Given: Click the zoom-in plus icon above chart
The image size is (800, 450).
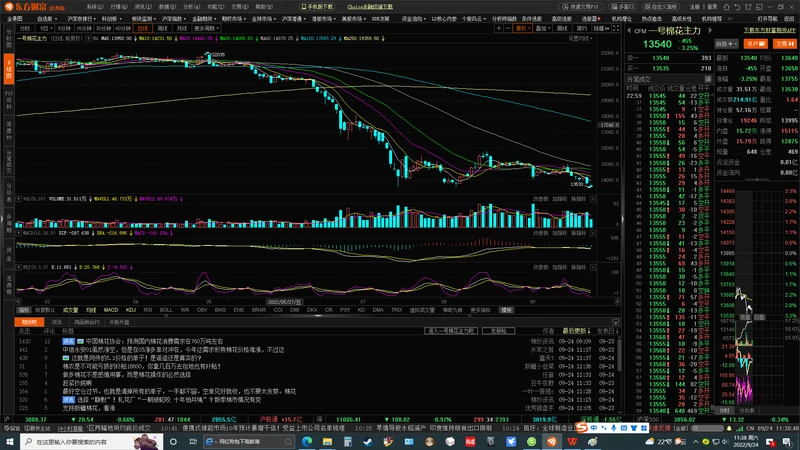Looking at the screenshot, I should click(x=498, y=29).
